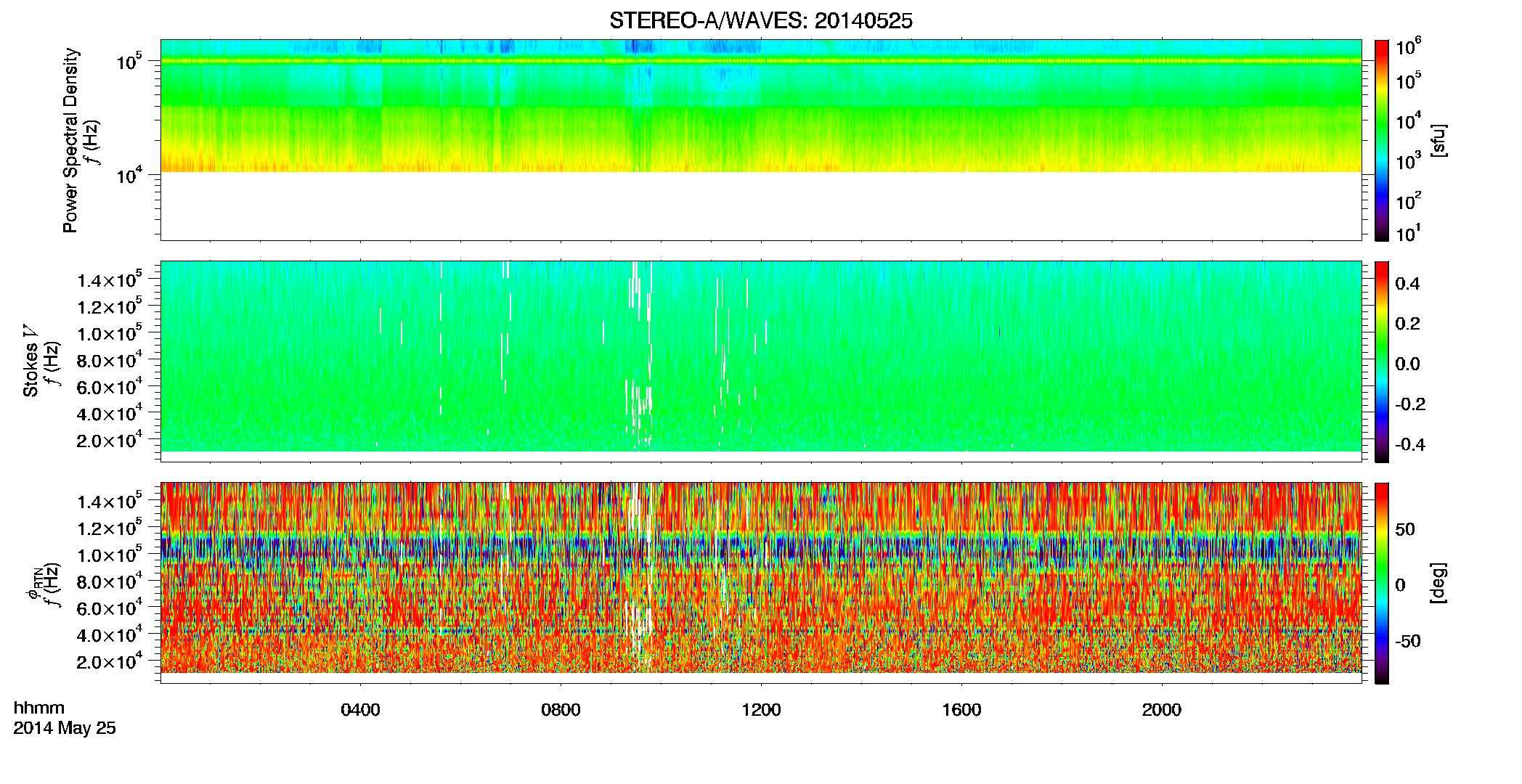Click the 0.4 tick on Stokes colorbar

click(1407, 284)
